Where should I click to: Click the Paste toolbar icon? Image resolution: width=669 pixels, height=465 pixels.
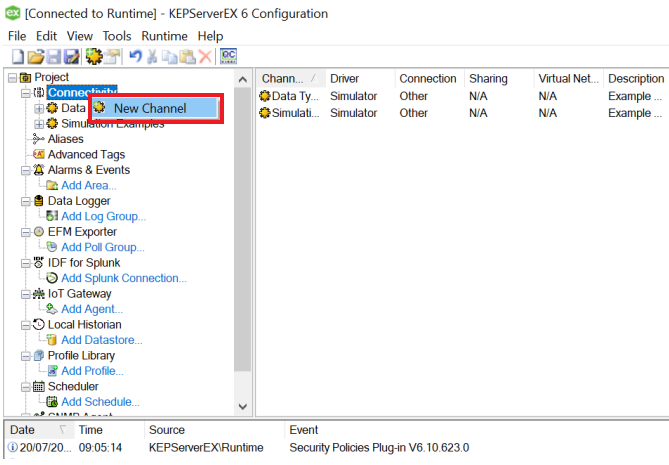tap(187, 57)
